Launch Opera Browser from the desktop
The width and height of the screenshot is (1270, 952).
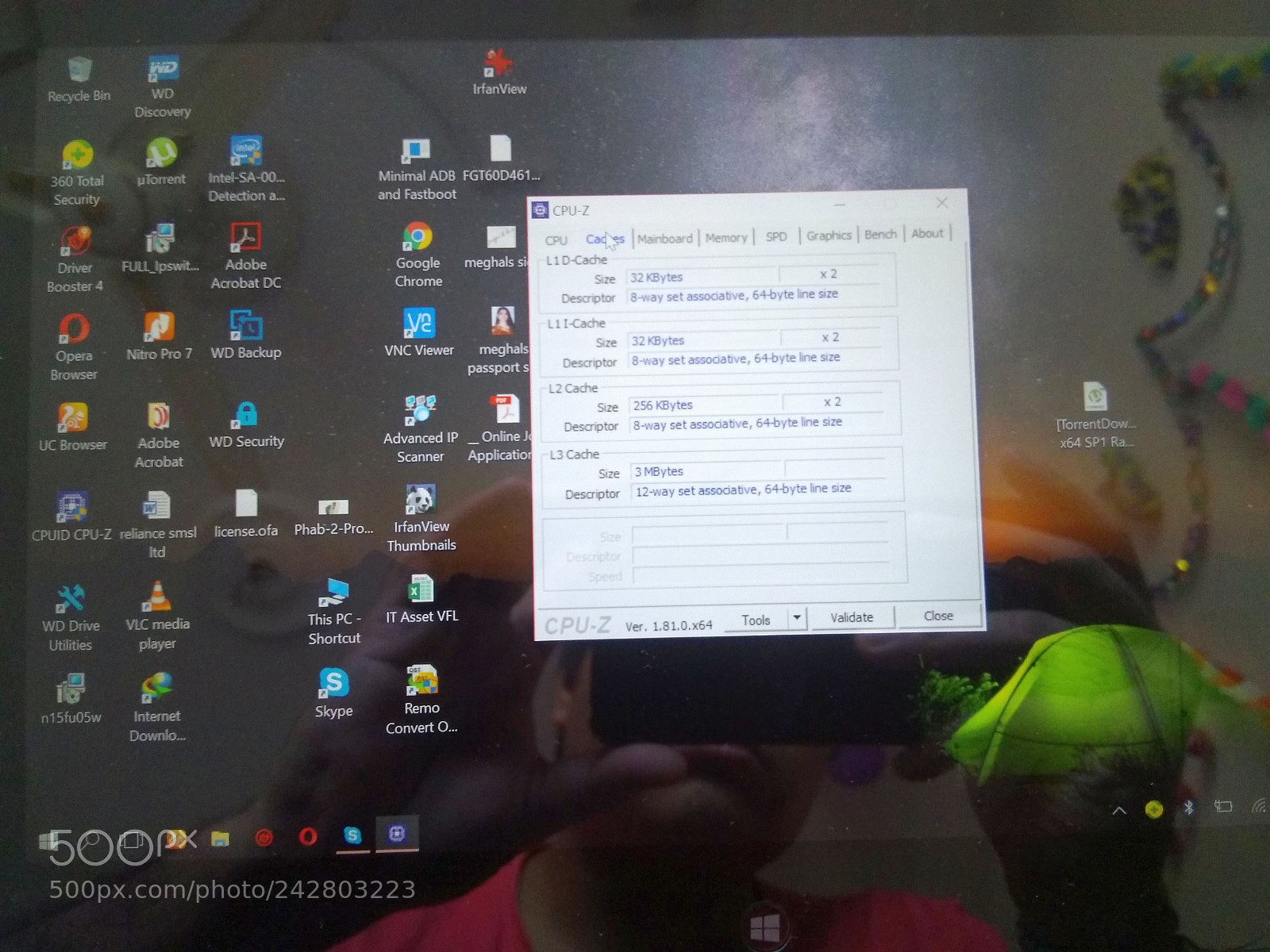pyautogui.click(x=74, y=348)
